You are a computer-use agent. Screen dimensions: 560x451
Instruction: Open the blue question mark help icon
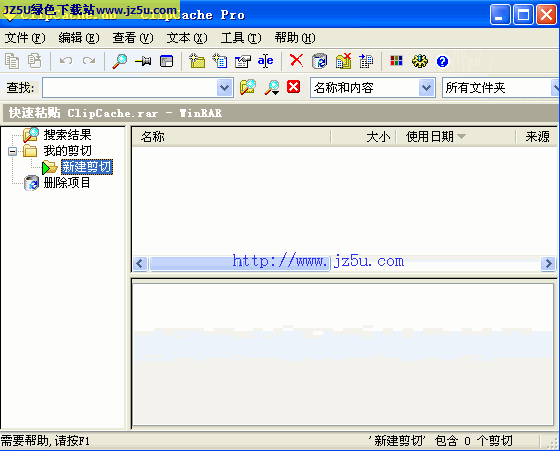(x=442, y=61)
